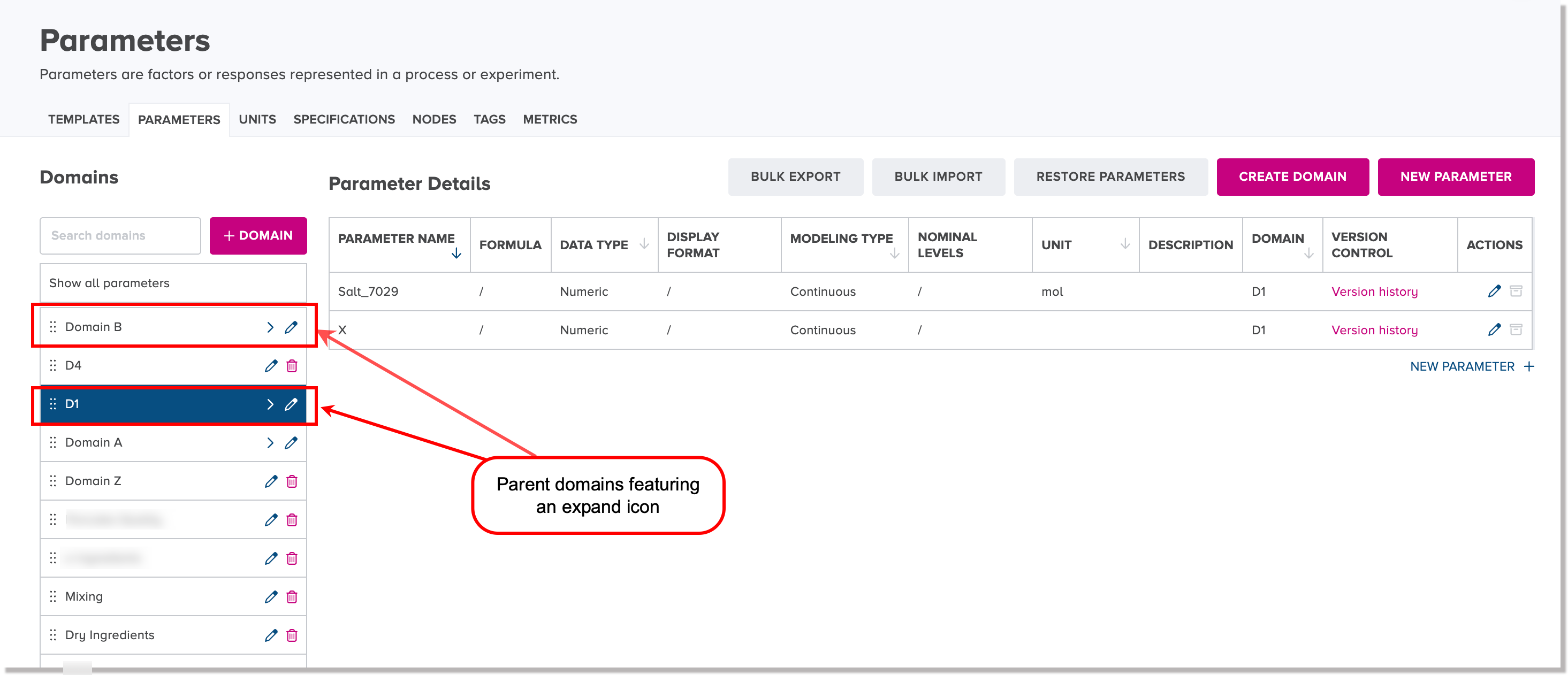Edit the Dry Ingredients domain

pos(271,635)
